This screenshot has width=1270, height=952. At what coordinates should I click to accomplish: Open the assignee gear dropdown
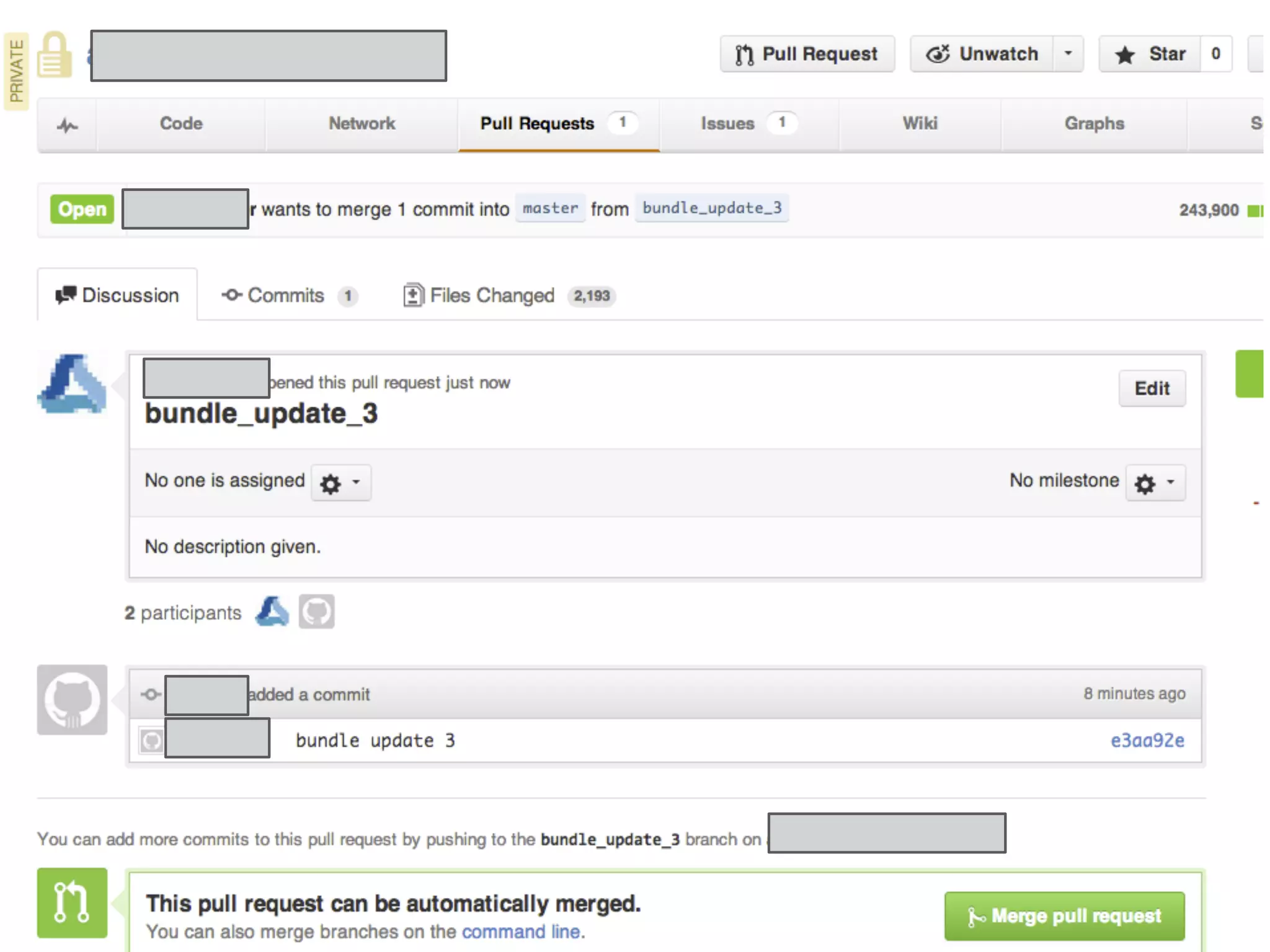click(x=340, y=483)
